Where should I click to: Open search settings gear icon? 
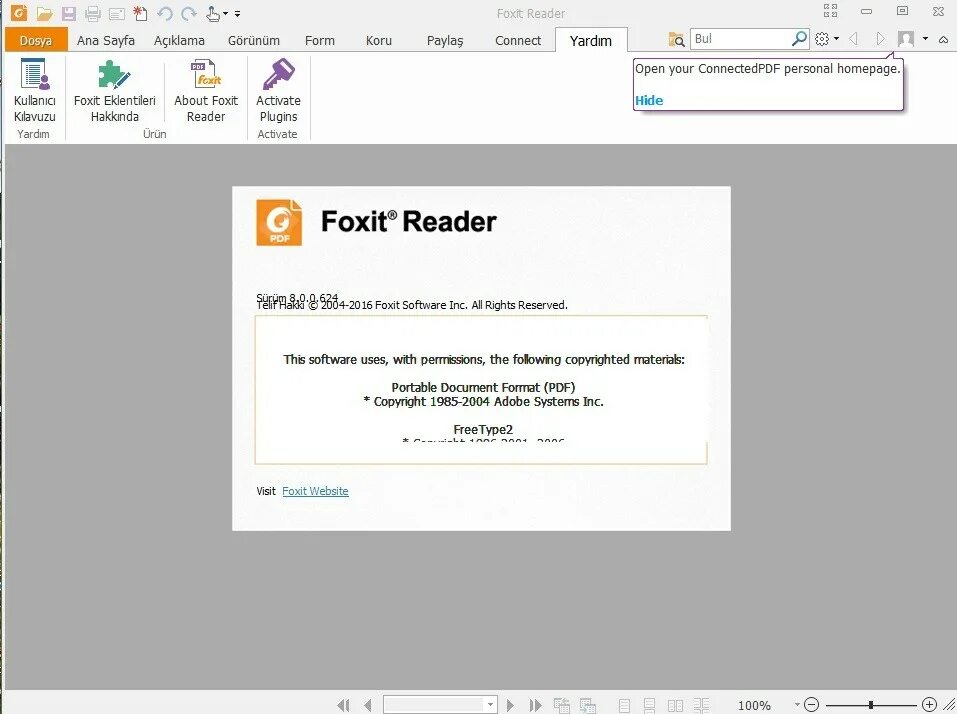pyautogui.click(x=822, y=38)
